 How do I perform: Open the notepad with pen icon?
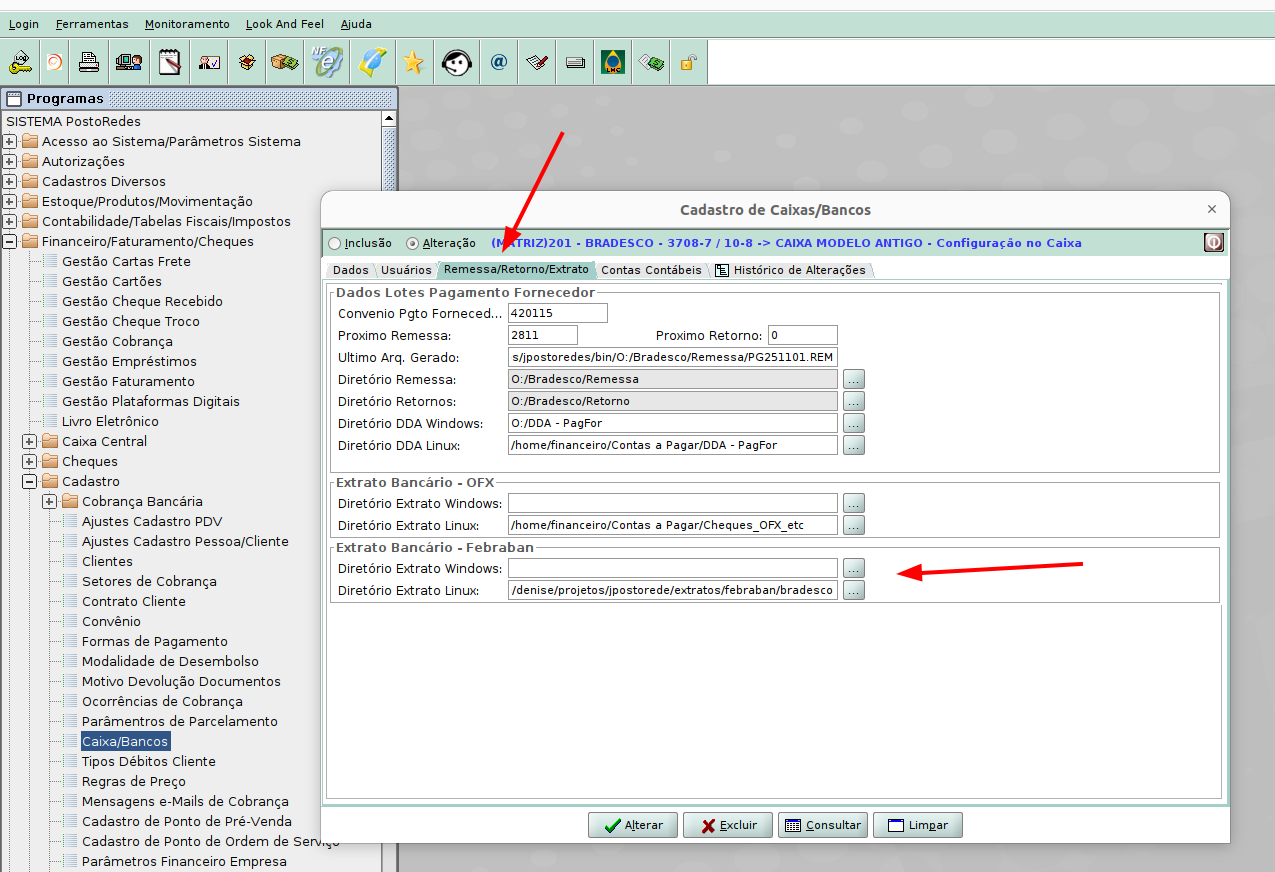(169, 63)
